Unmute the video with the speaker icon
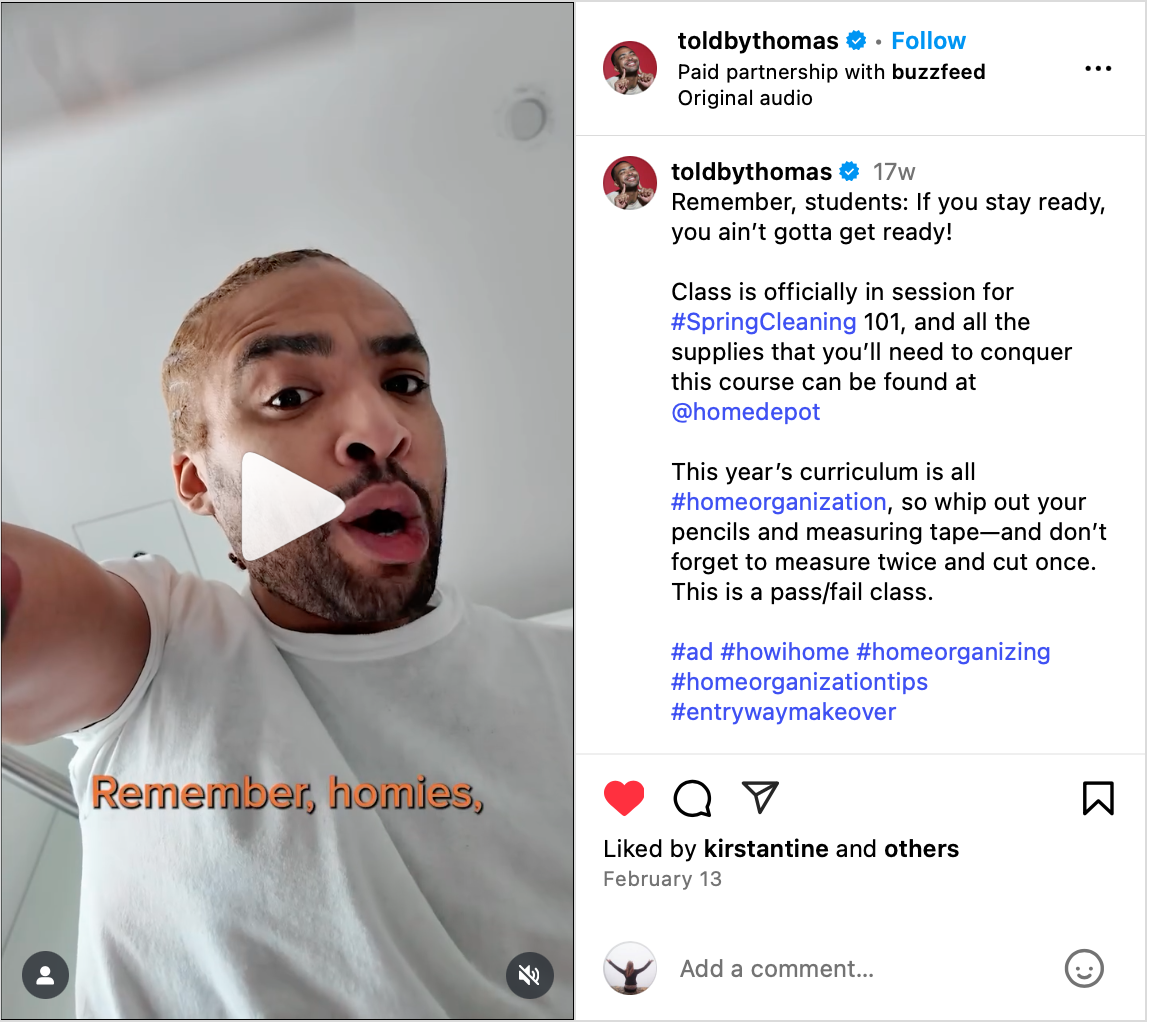The image size is (1152, 1022). pos(529,975)
